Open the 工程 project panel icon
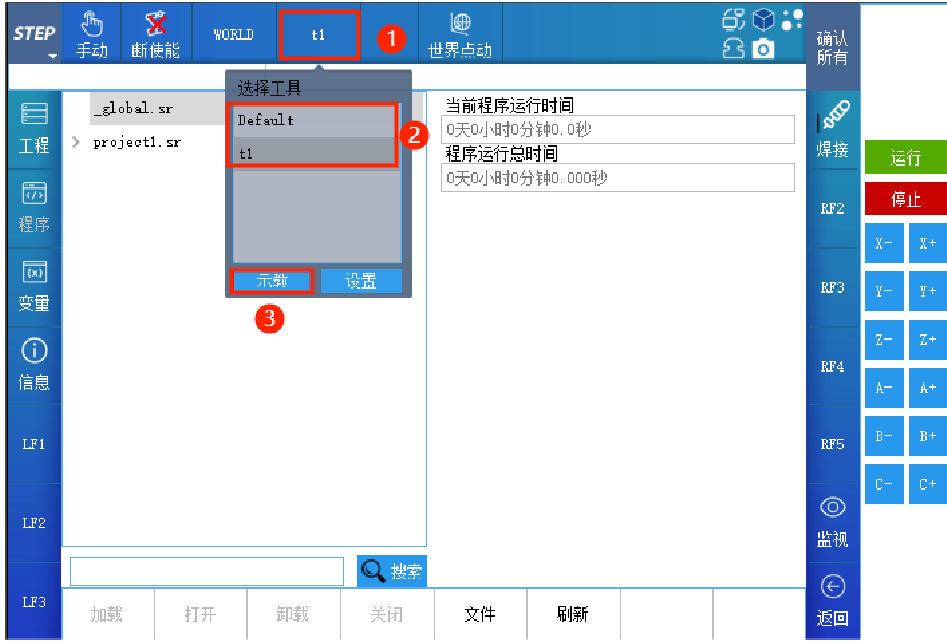 coord(34,128)
